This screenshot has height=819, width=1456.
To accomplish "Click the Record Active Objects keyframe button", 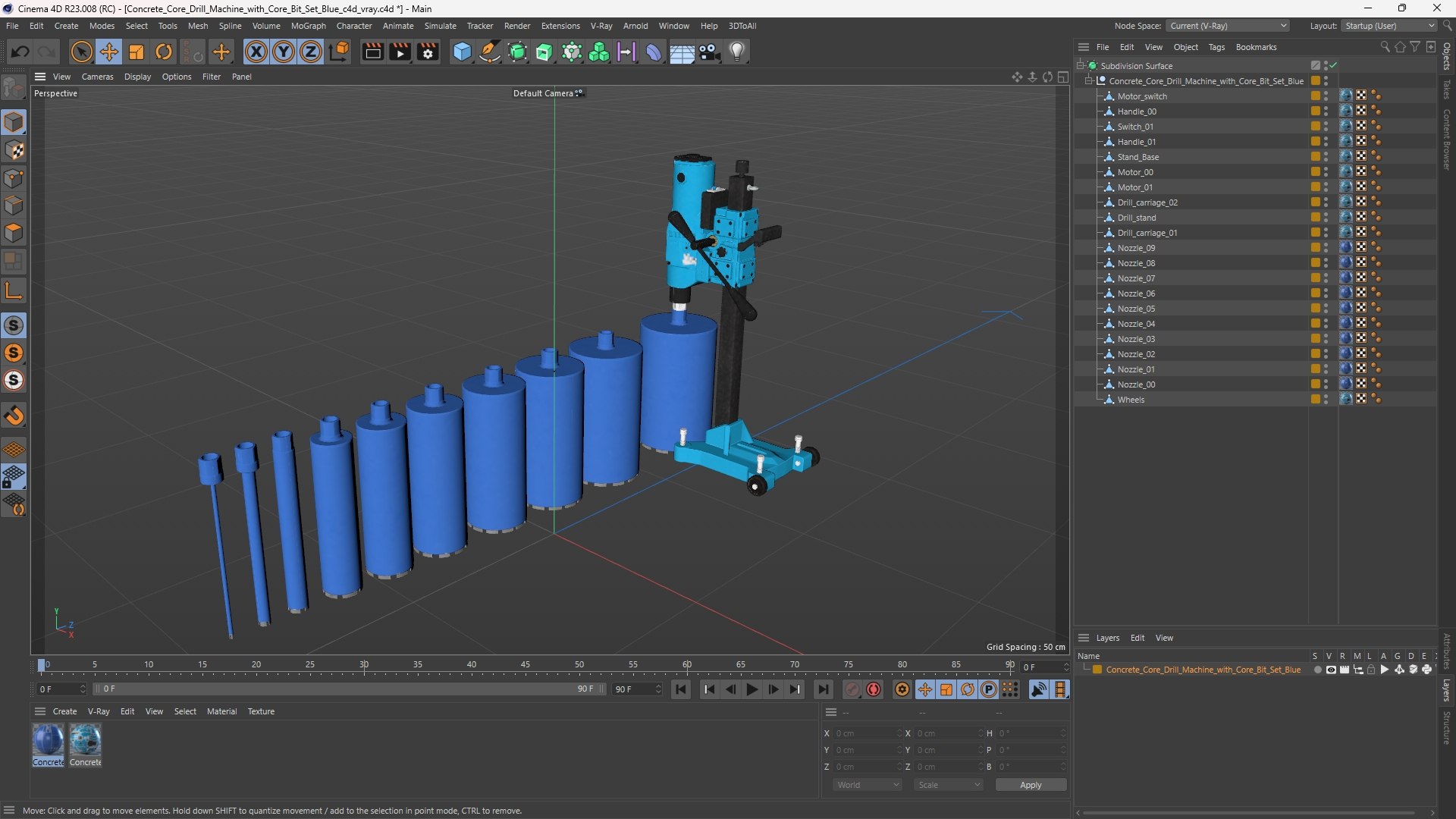I will point(852,689).
